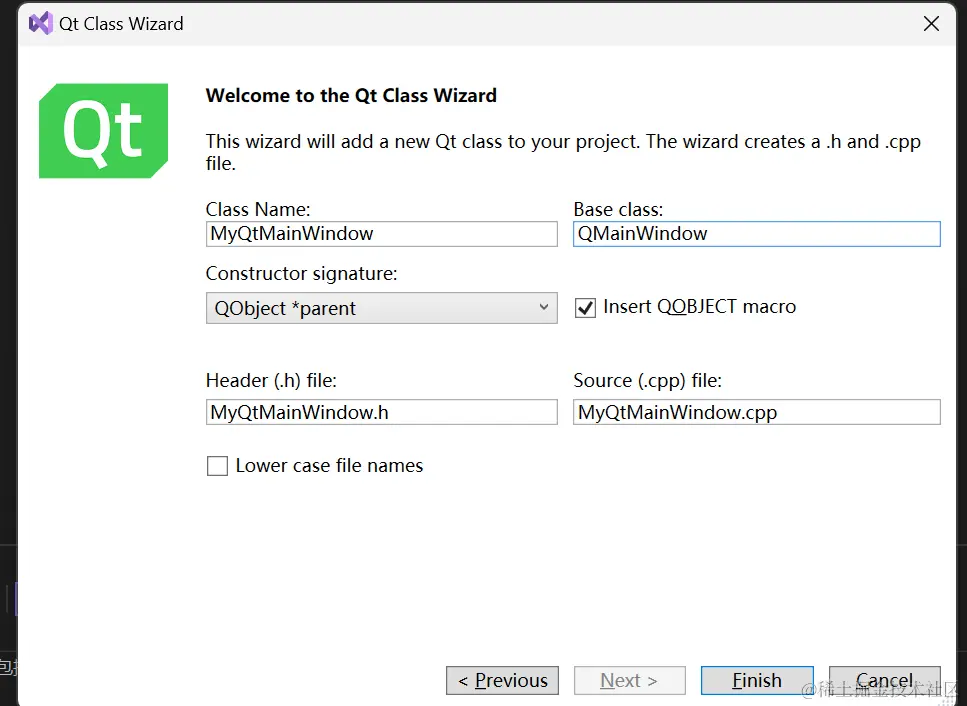Open the Constructor signature dropdown
The image size is (967, 706).
pos(382,308)
